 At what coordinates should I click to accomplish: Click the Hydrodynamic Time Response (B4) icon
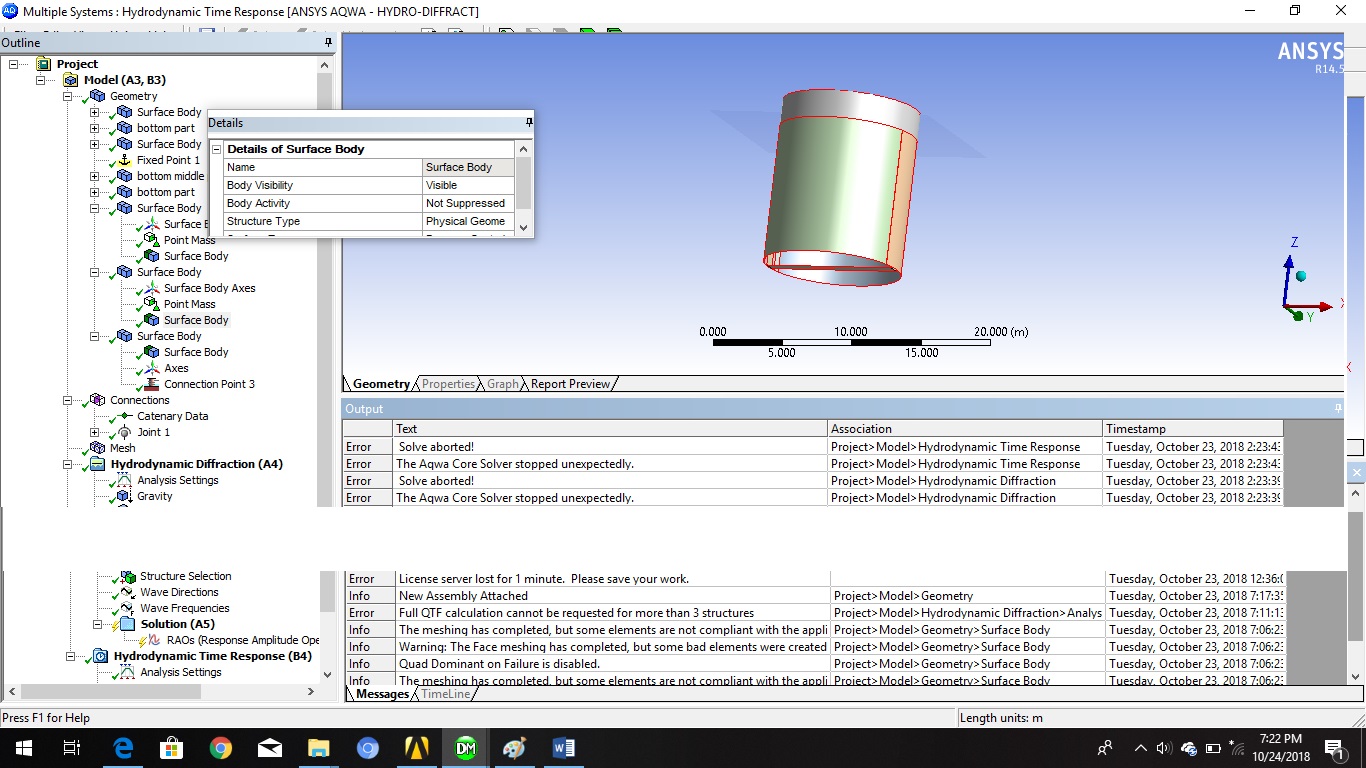(x=100, y=656)
